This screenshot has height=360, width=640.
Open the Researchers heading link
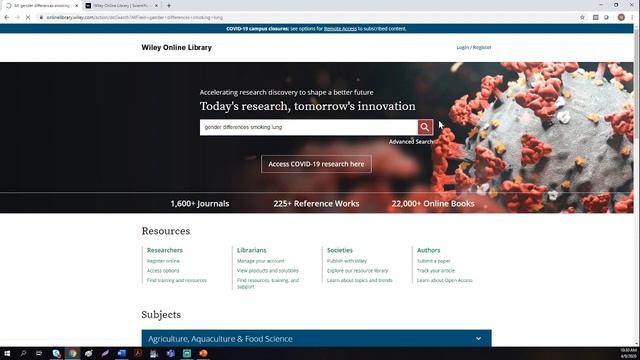(165, 250)
